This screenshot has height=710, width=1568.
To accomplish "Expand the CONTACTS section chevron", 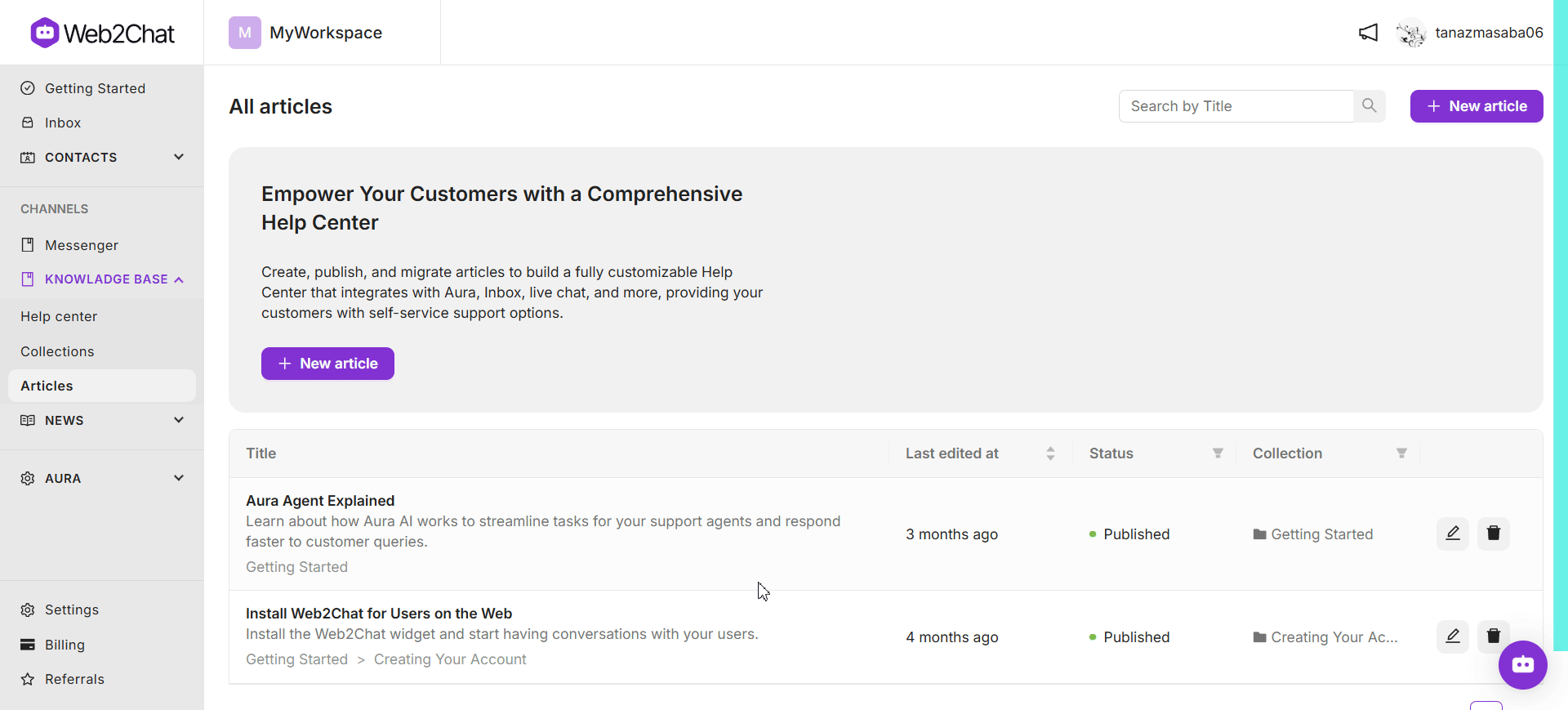I will 179,157.
